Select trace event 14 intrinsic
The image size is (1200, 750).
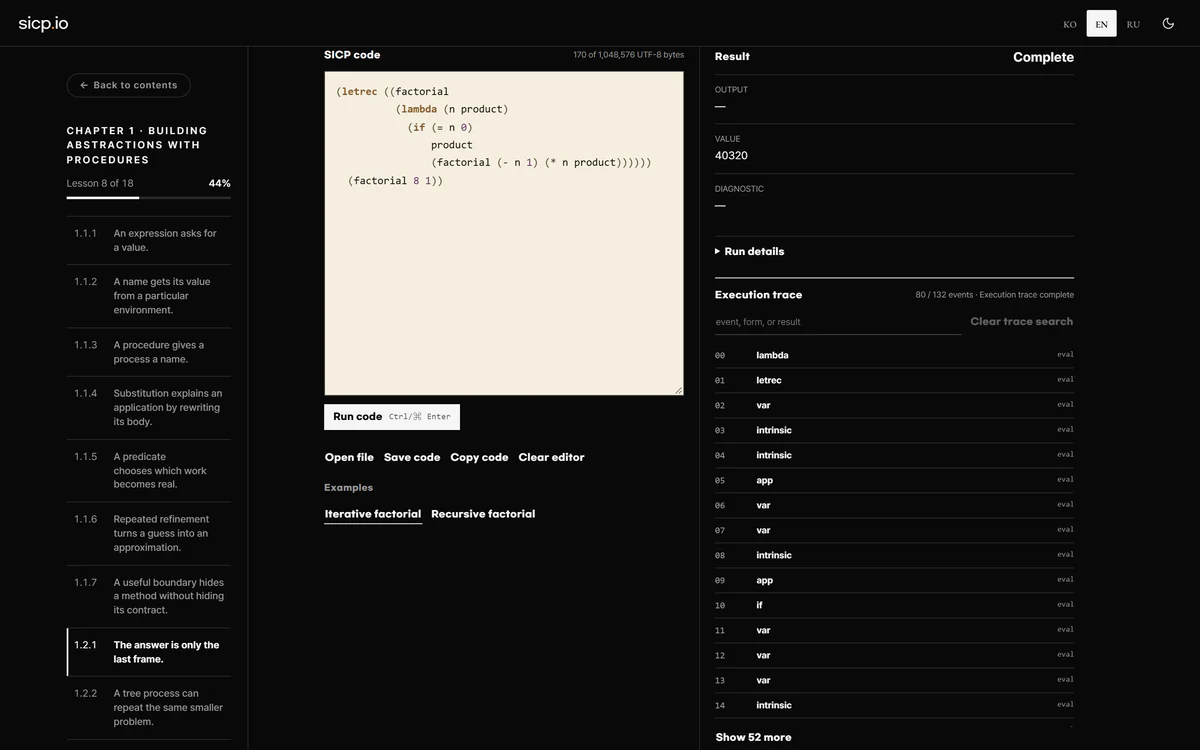tap(894, 705)
